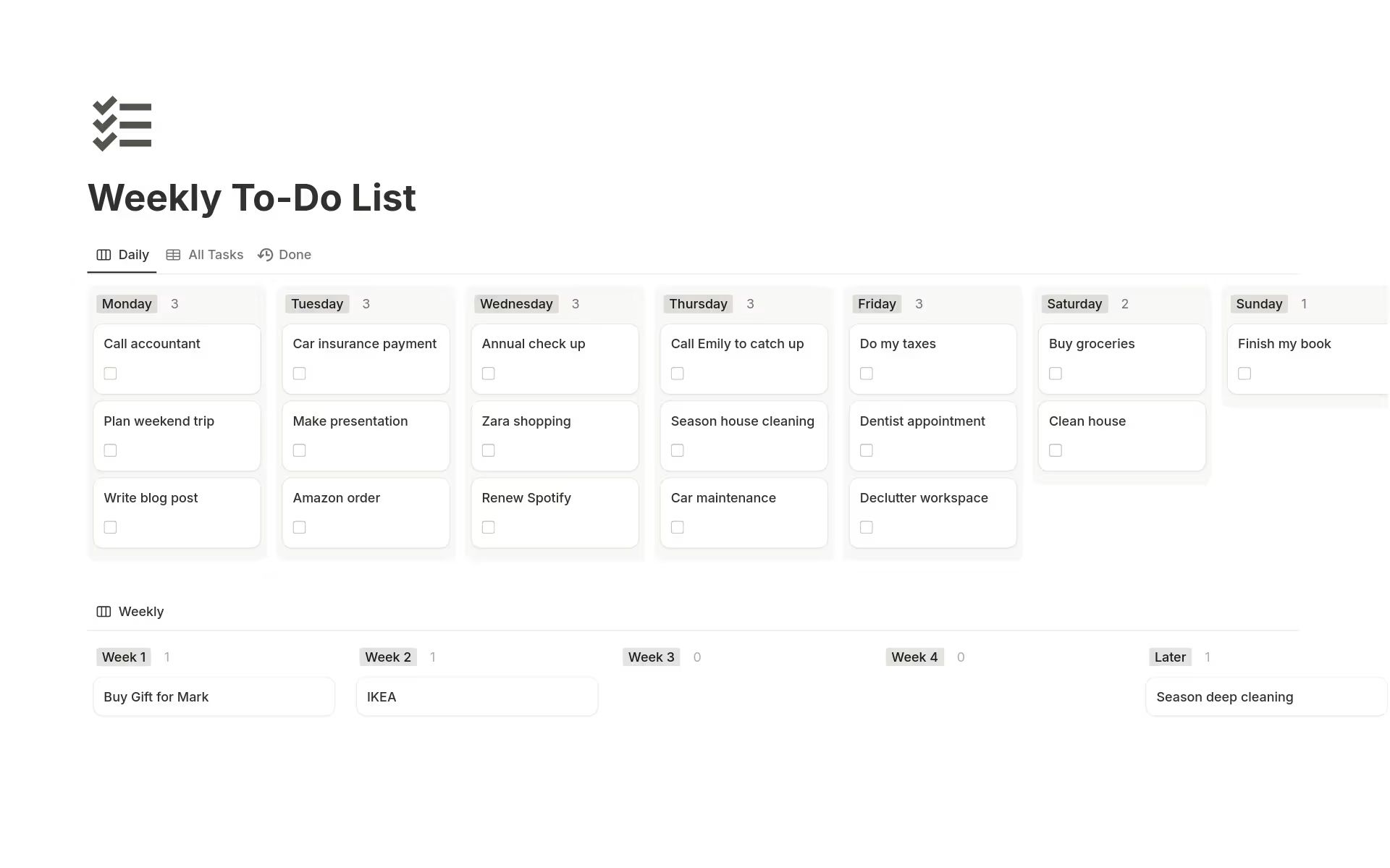1390x868 pixels.
Task: Switch to the All Tasks tab
Action: [215, 255]
